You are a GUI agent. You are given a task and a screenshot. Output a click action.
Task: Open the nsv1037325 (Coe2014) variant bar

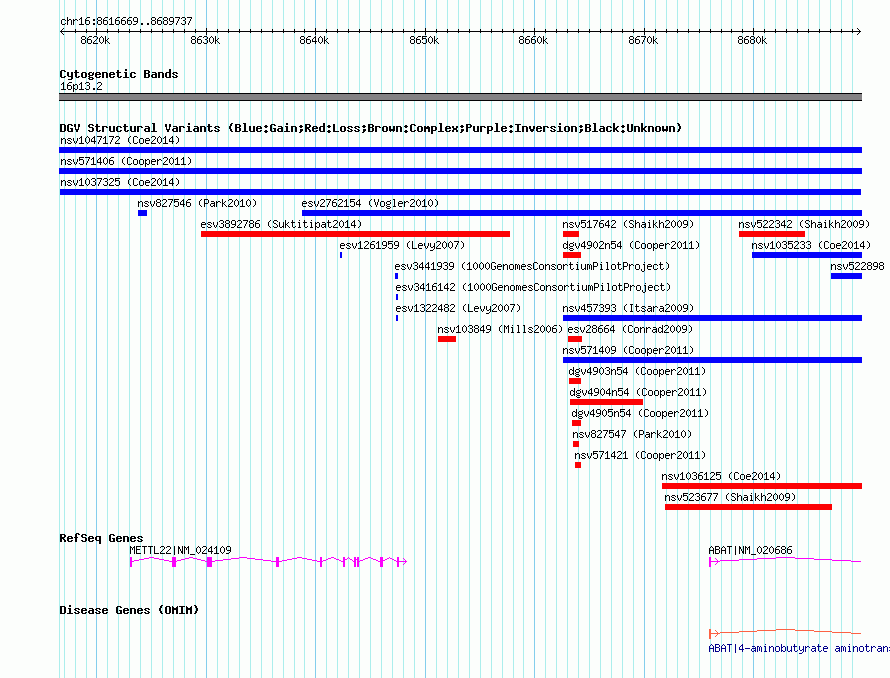(460, 192)
